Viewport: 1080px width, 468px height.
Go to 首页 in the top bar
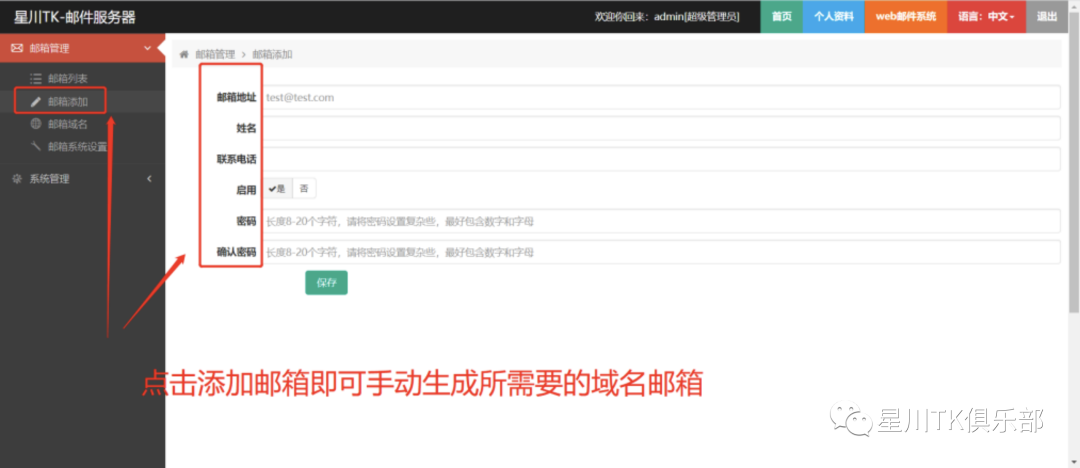[x=782, y=17]
